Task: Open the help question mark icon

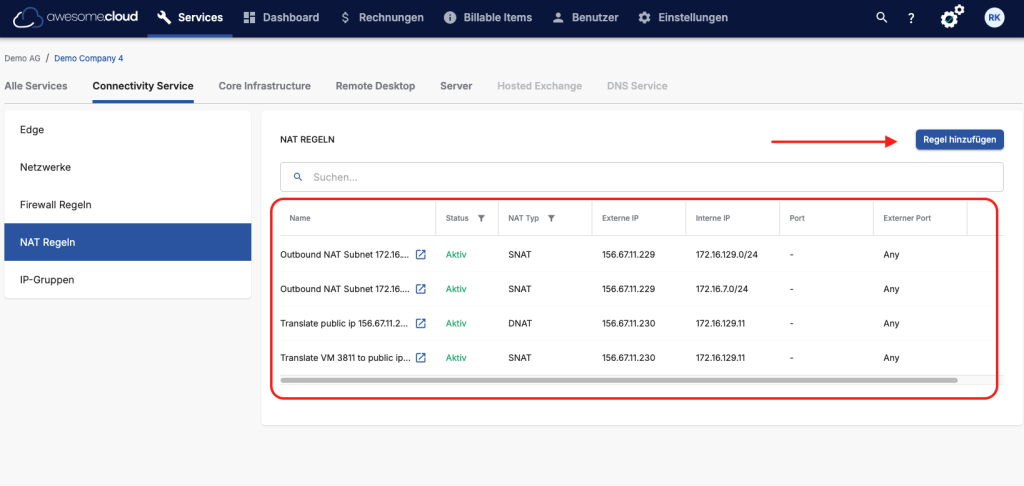Action: 911,18
